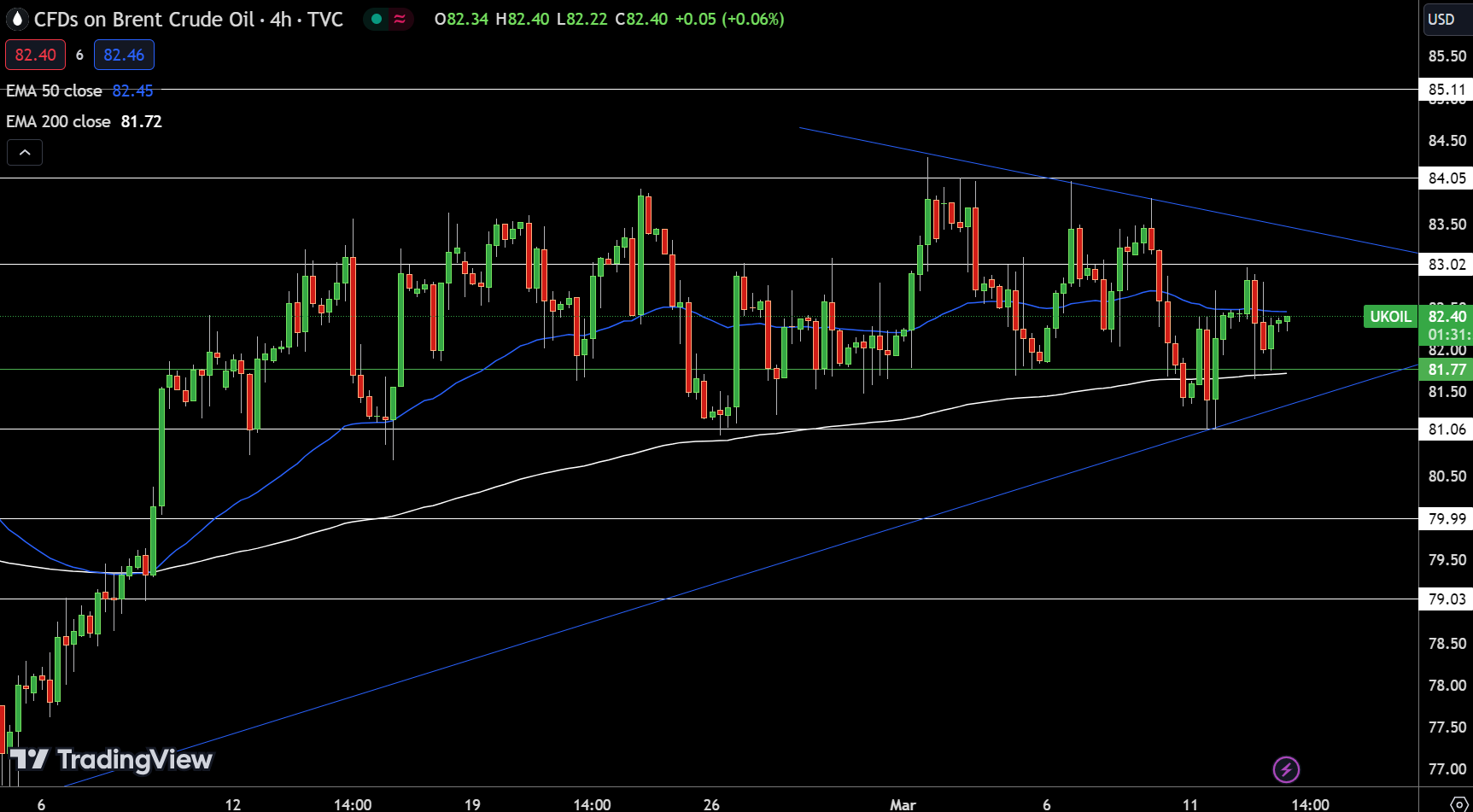Click the 79.99 horizontal line price label

point(1447,518)
